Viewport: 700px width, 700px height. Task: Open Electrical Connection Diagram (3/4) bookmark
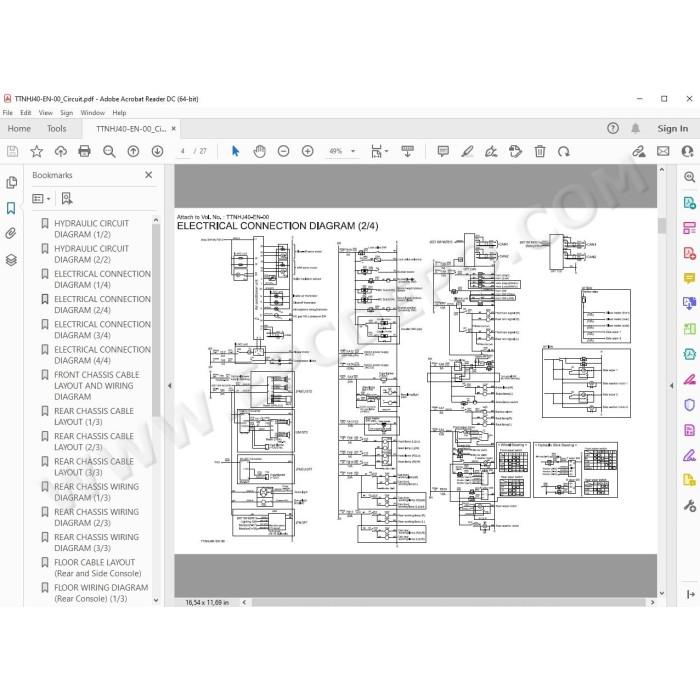click(x=102, y=330)
